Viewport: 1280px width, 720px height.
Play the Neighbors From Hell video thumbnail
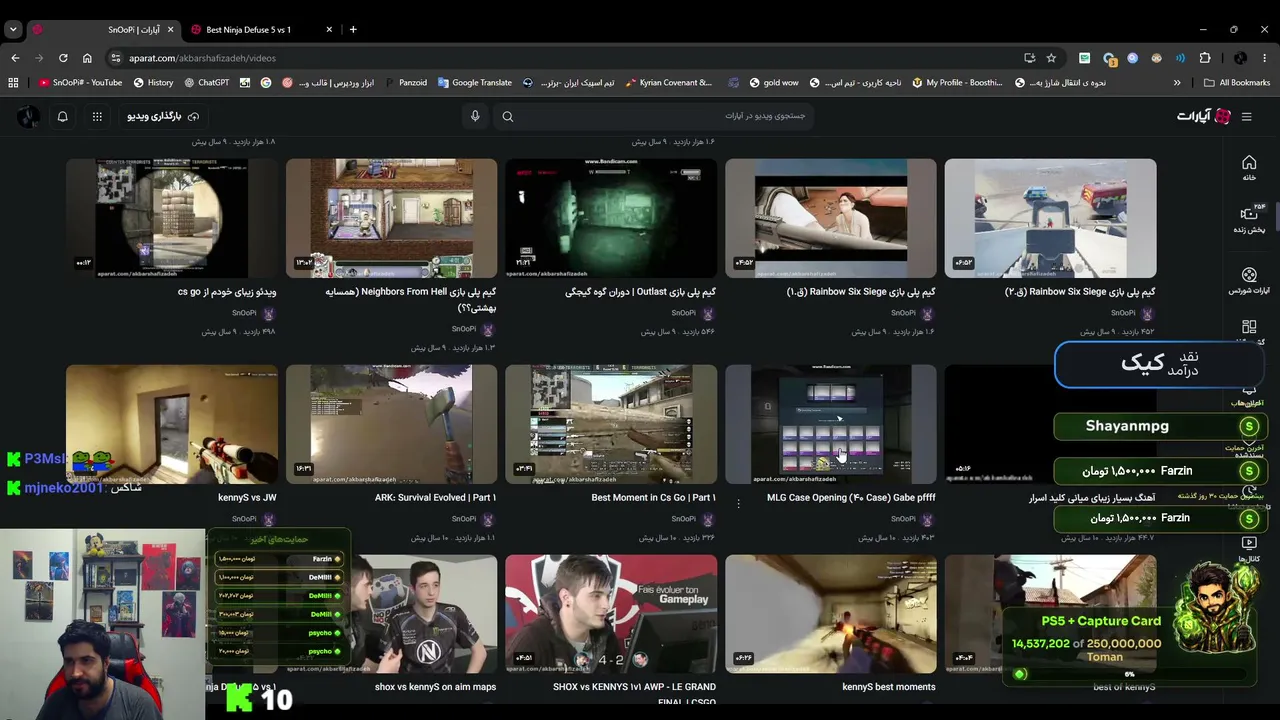tap(391, 218)
